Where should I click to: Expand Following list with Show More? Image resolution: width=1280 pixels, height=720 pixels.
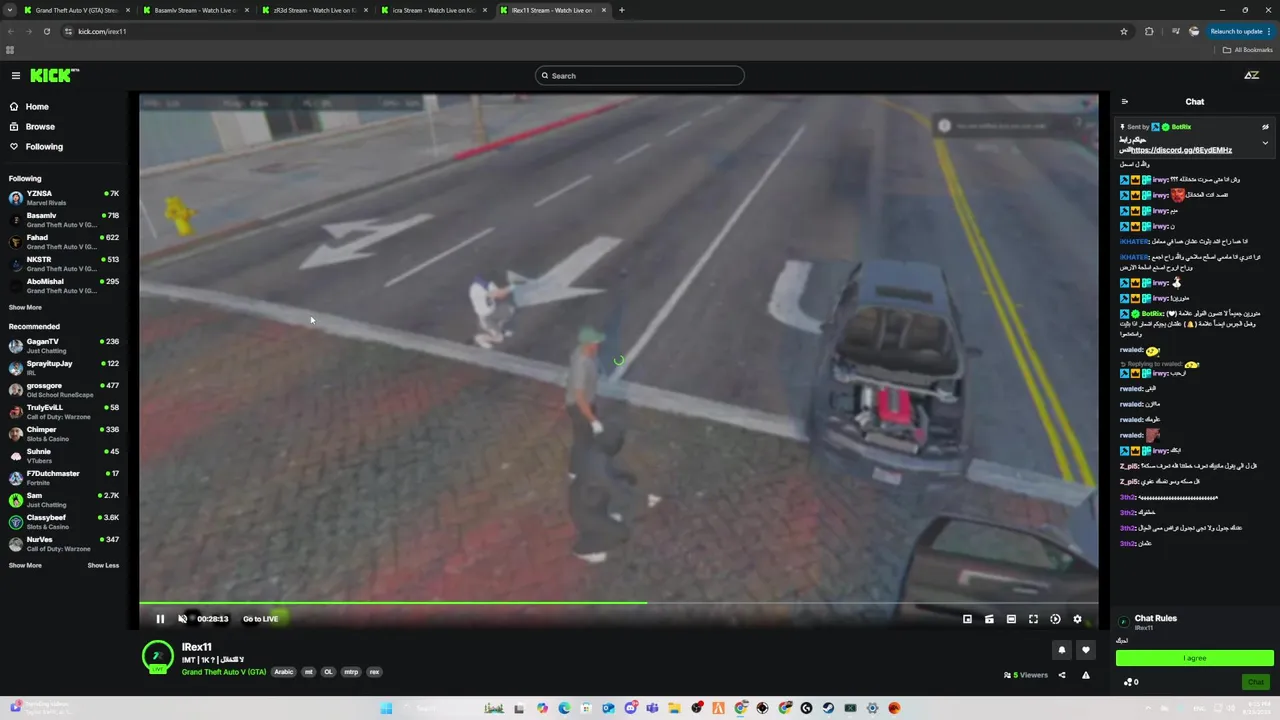click(25, 308)
